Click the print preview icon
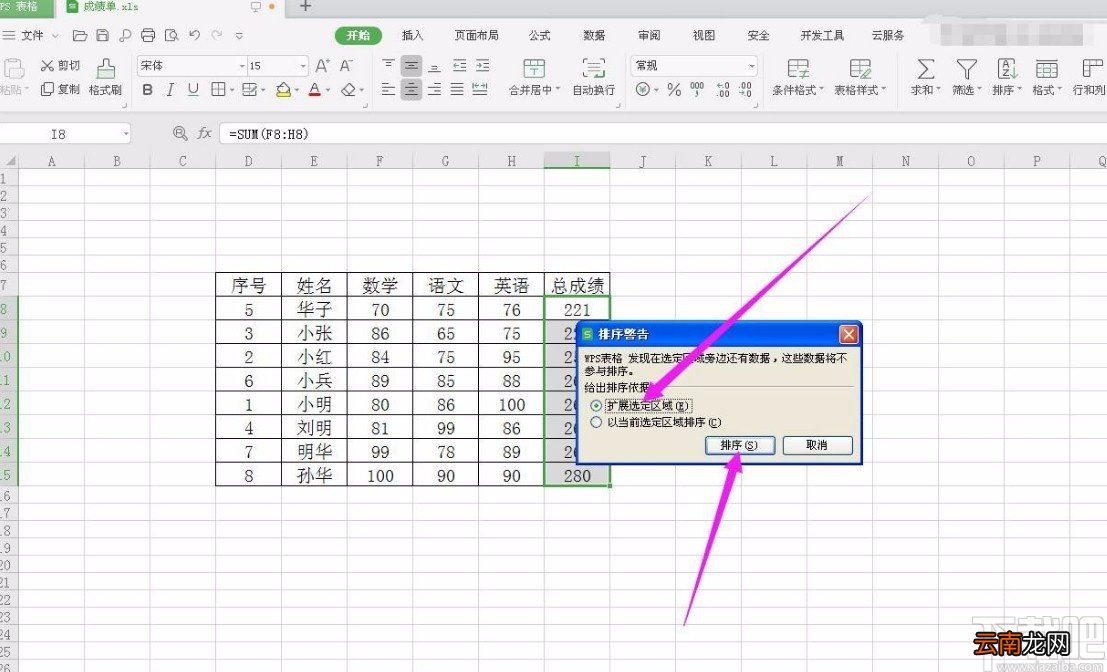Viewport: 1107px width, 672px height. 171,35
